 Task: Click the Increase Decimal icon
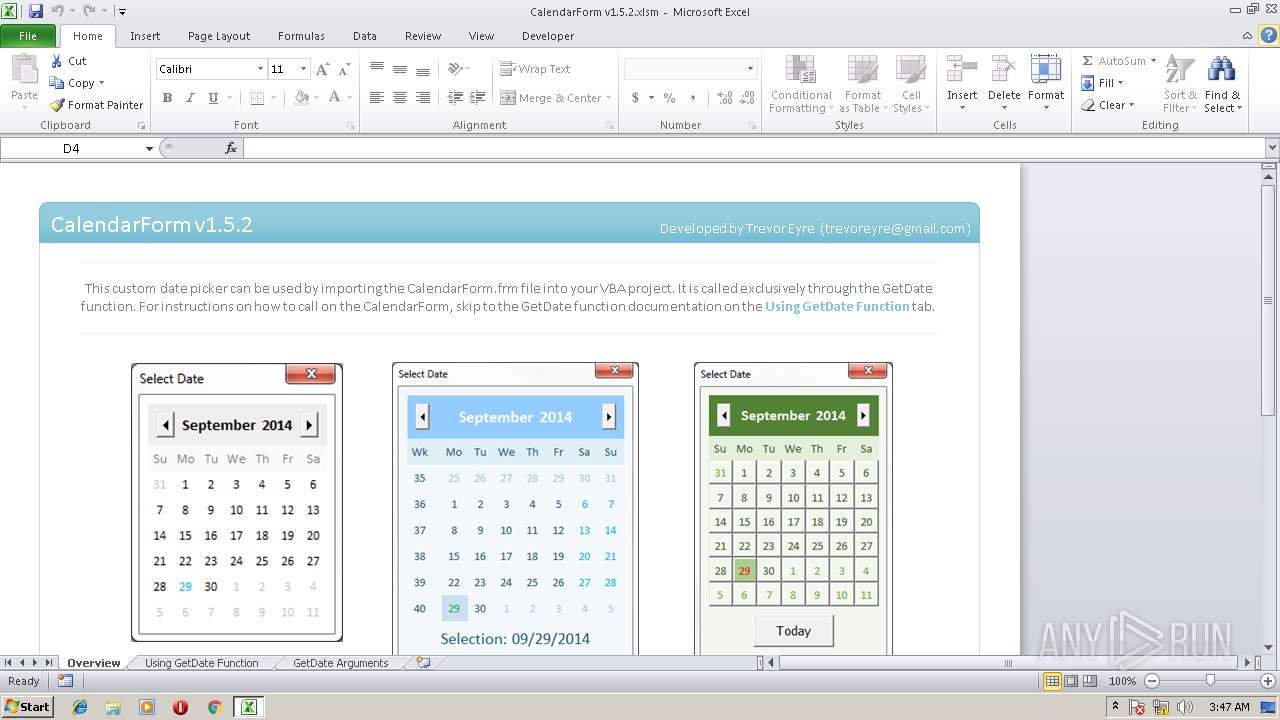pyautogui.click(x=725, y=98)
